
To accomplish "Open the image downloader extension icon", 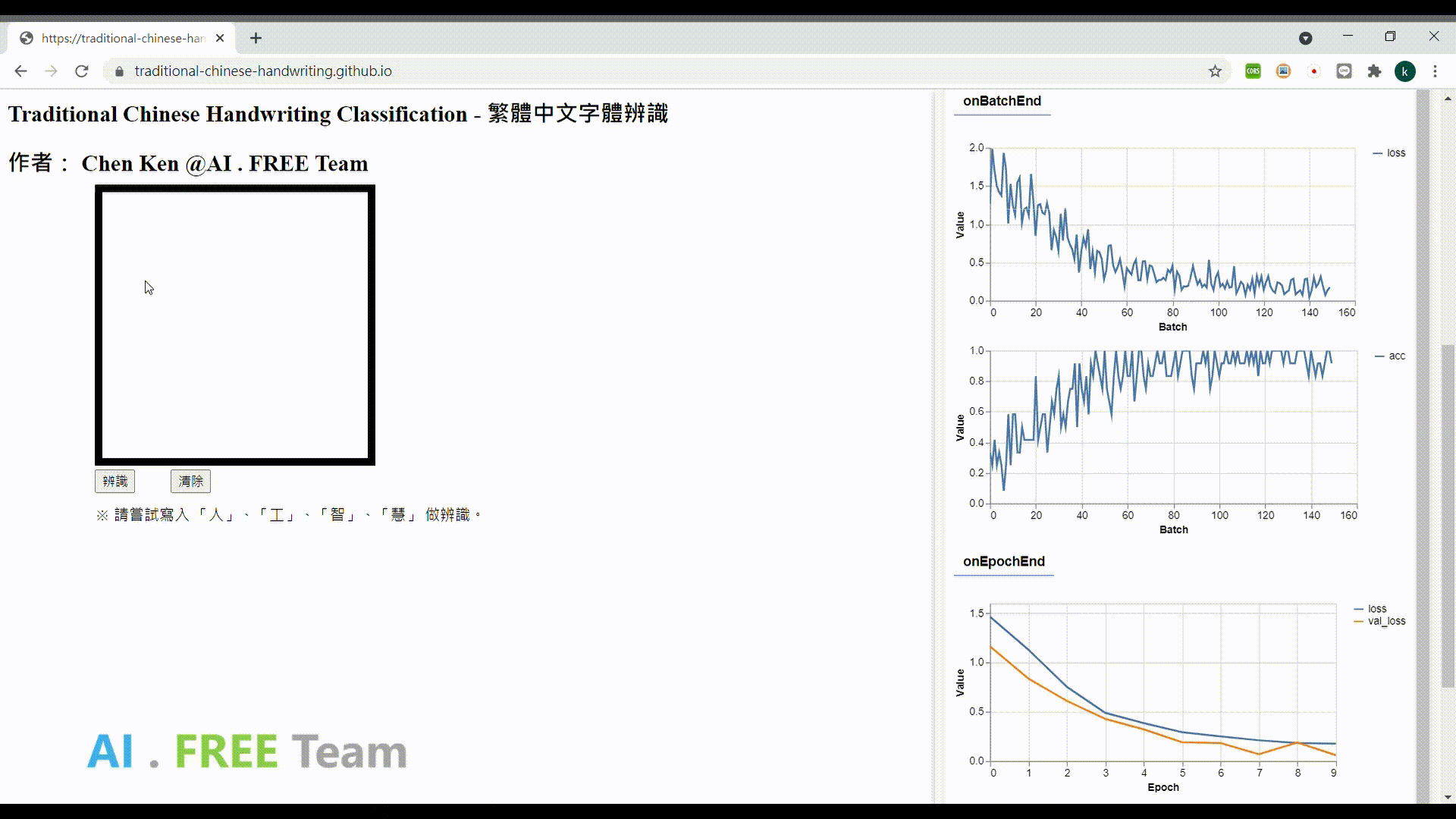I will [x=1283, y=71].
